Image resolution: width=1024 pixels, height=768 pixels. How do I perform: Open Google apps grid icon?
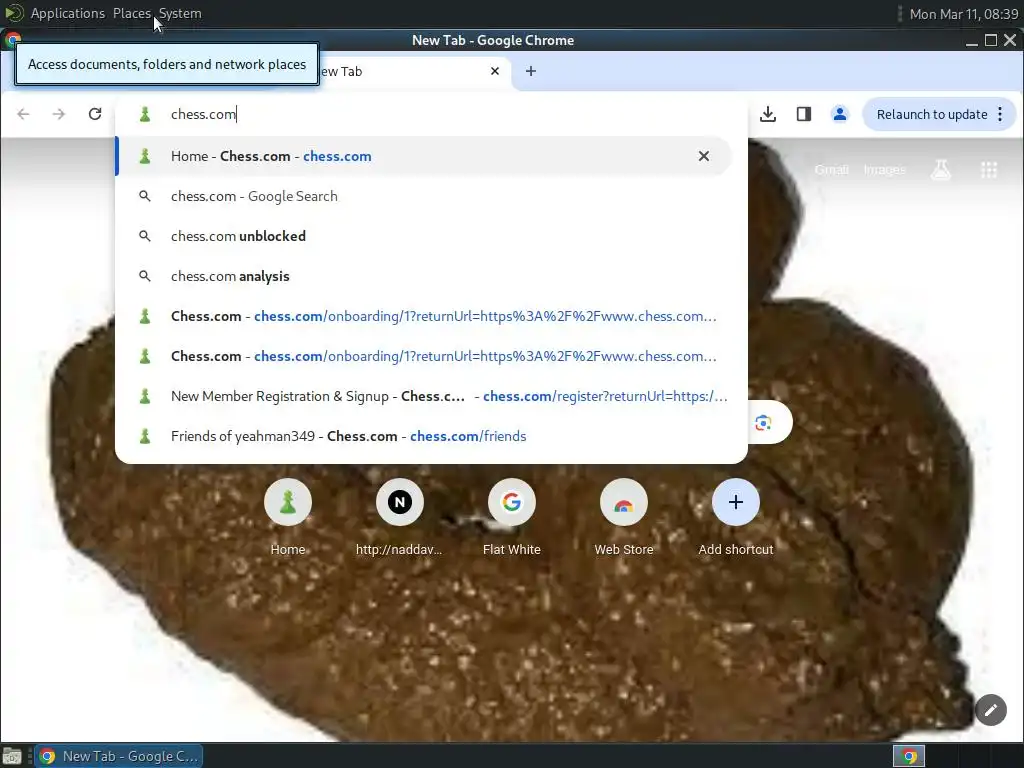[x=989, y=170]
